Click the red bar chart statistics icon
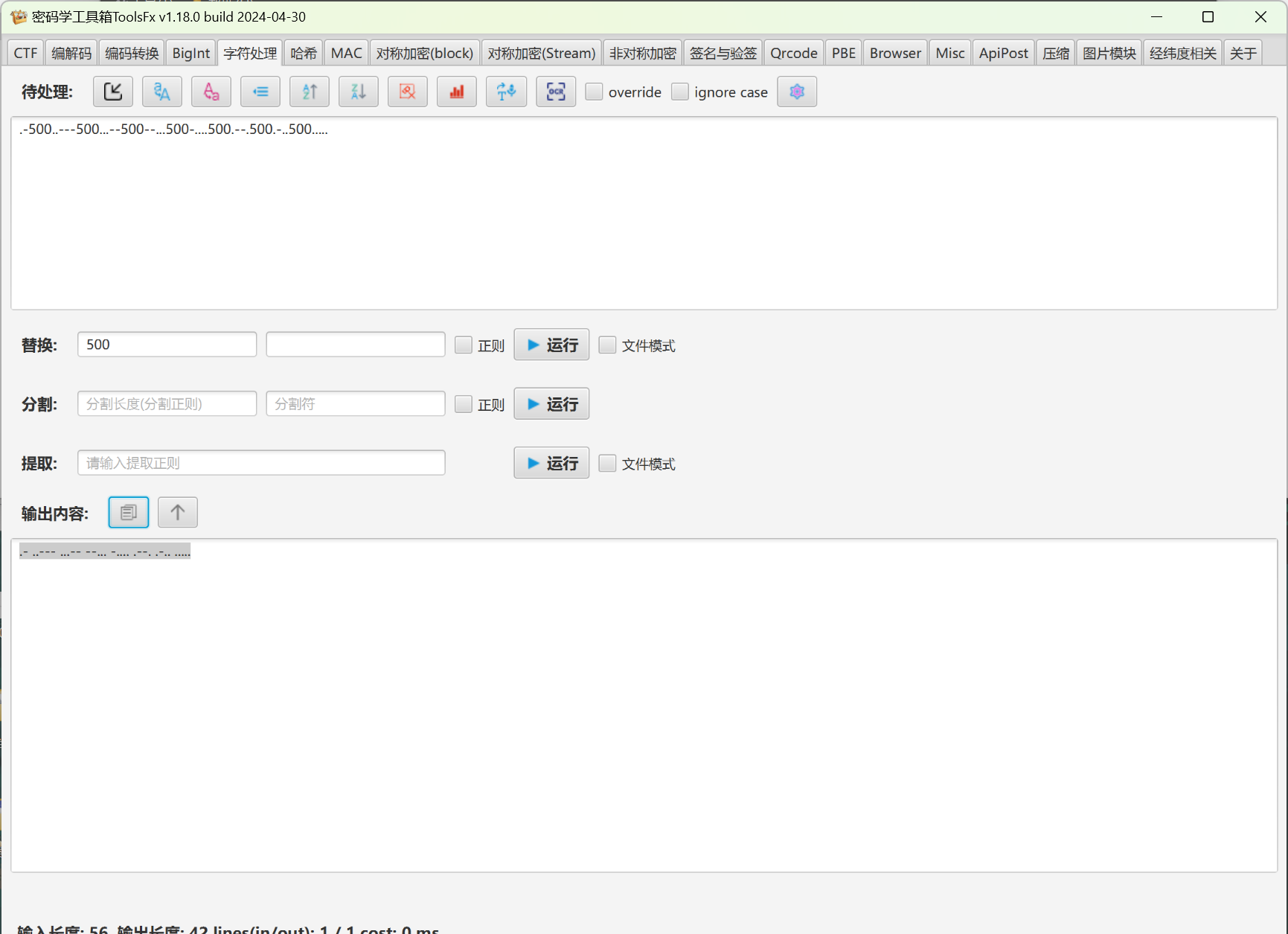 (457, 92)
